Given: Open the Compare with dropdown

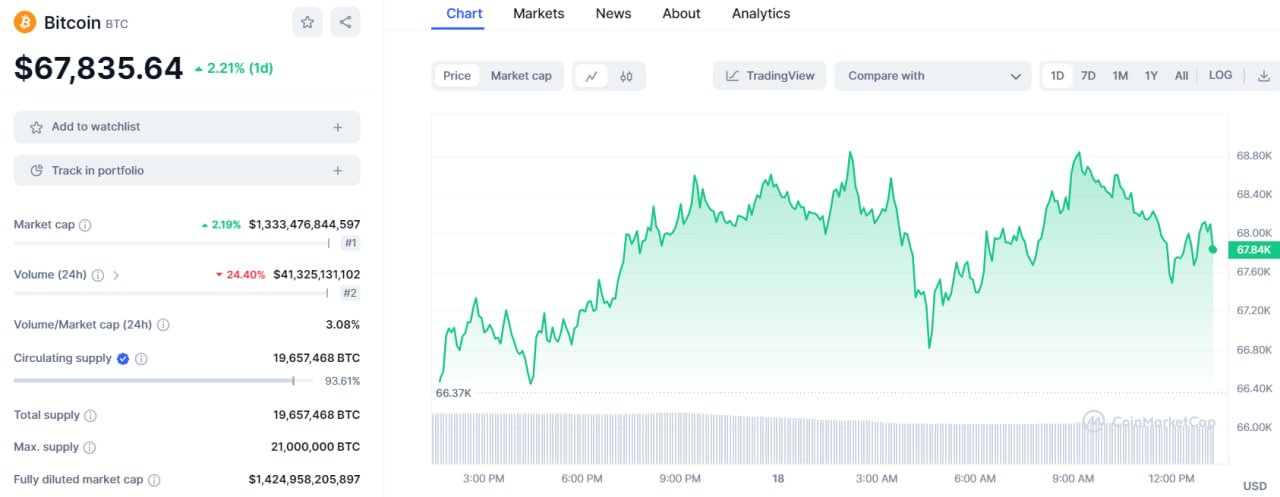Looking at the screenshot, I should click(933, 76).
